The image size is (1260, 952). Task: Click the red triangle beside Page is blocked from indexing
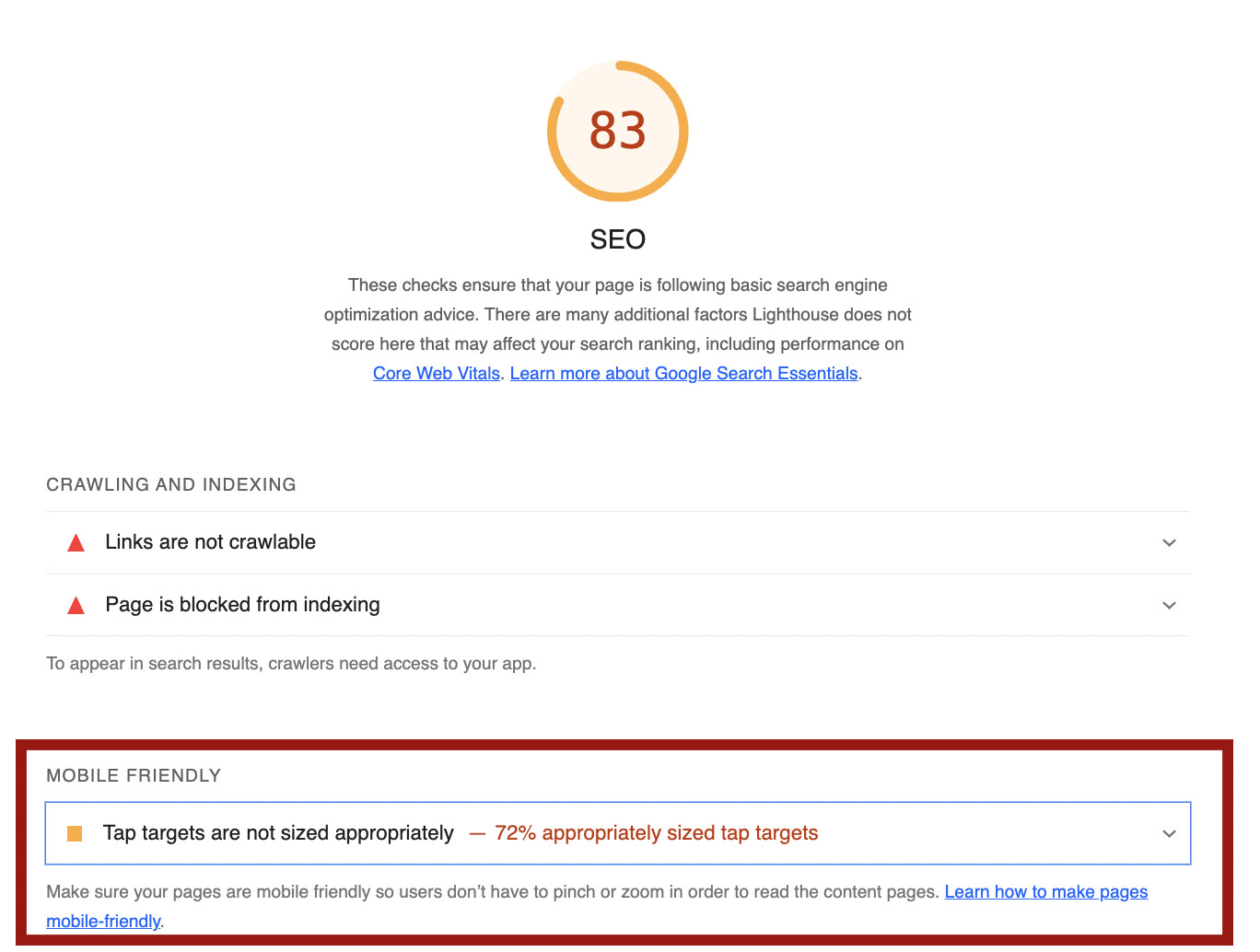[76, 606]
